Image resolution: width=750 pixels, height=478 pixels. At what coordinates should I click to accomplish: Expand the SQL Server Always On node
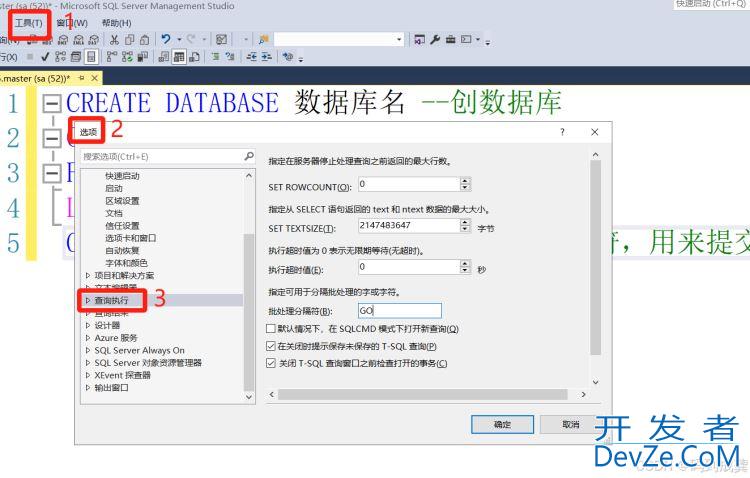click(88, 350)
